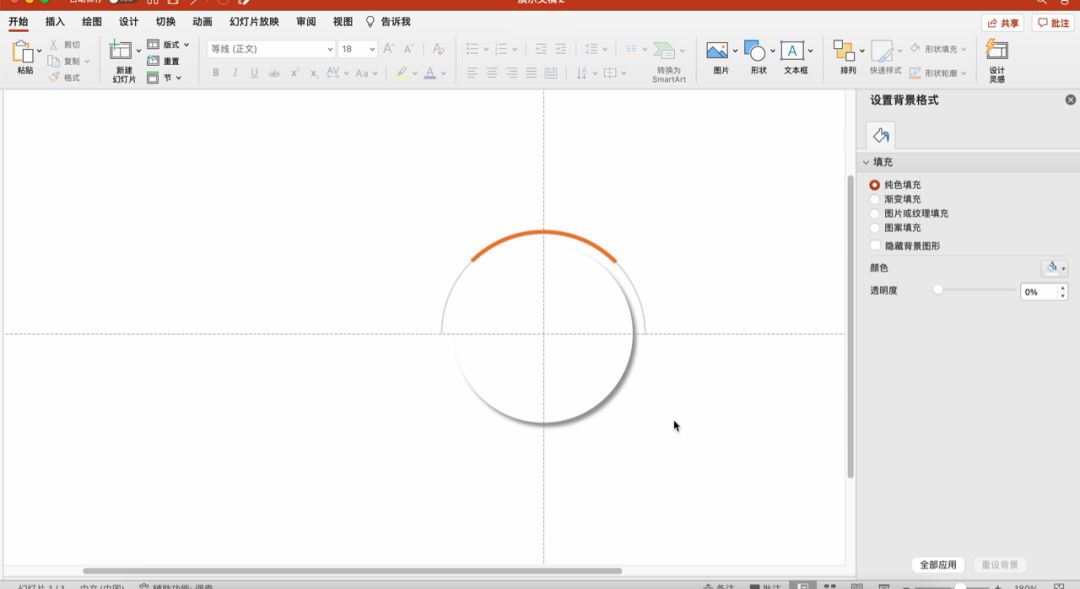Expand the font color dropdown arrow

coord(443,73)
